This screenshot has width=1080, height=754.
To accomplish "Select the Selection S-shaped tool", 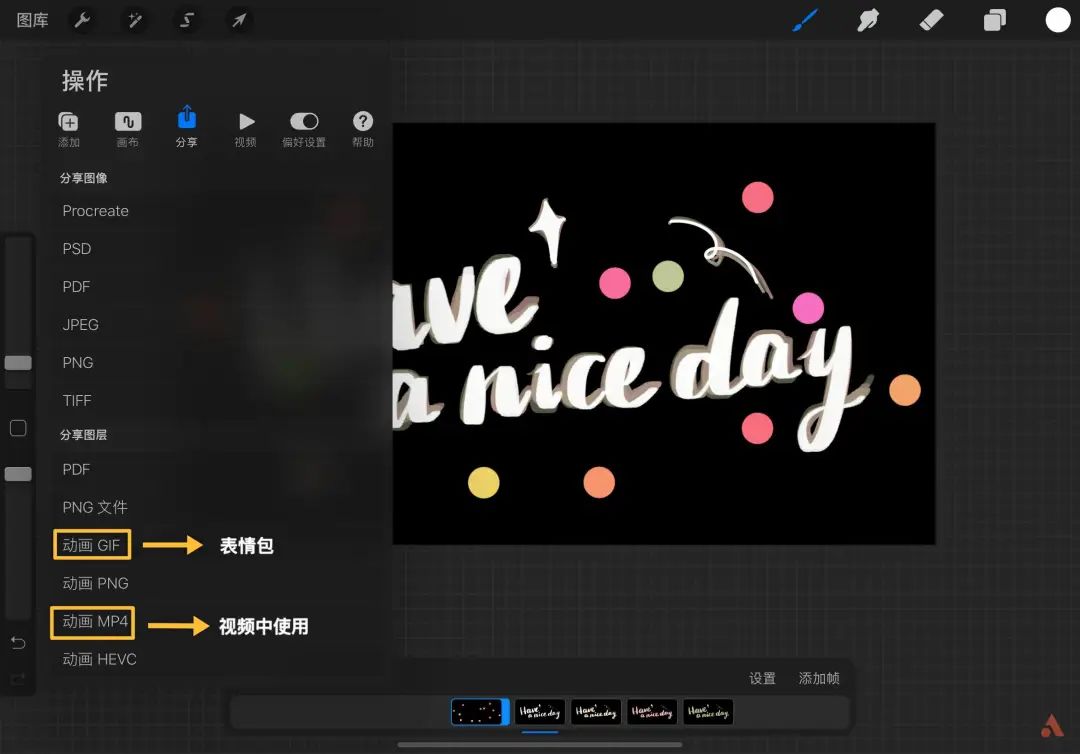I will [x=187, y=20].
